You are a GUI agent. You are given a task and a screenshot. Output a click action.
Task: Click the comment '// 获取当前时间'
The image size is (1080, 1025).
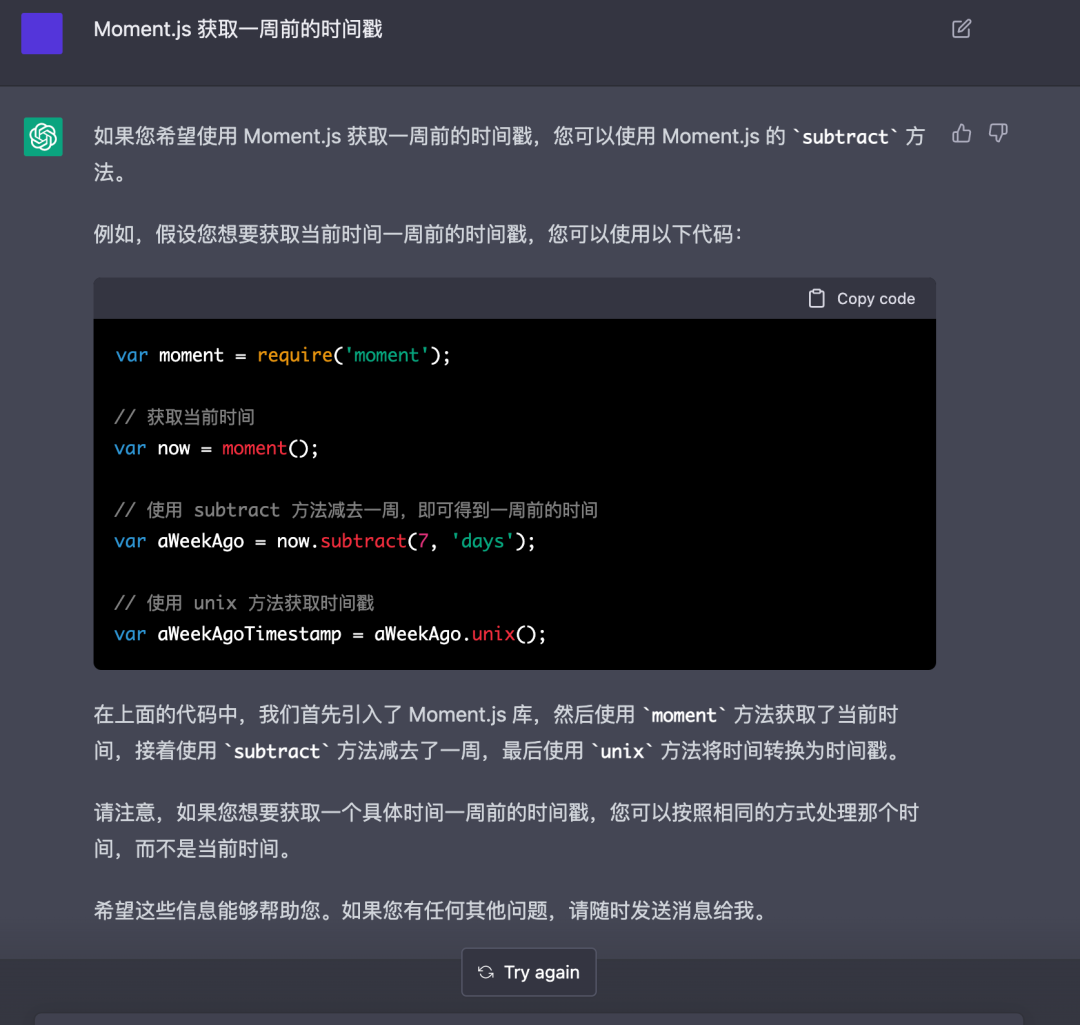coord(185,417)
